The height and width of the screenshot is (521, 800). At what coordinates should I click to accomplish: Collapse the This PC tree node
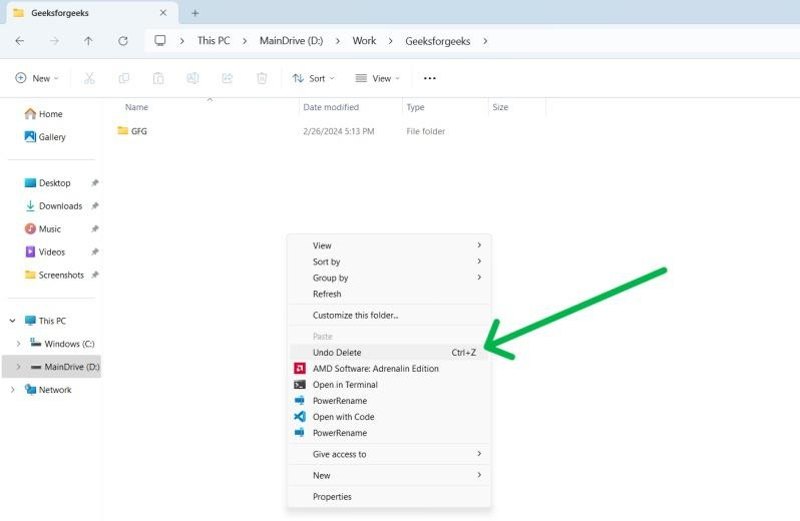pos(12,321)
